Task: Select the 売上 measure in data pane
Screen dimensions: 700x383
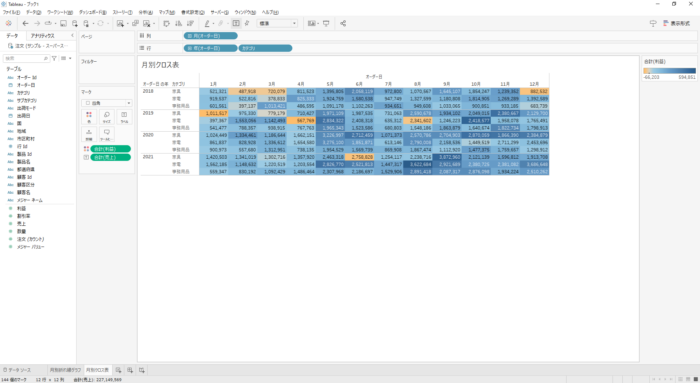Action: coord(21,224)
